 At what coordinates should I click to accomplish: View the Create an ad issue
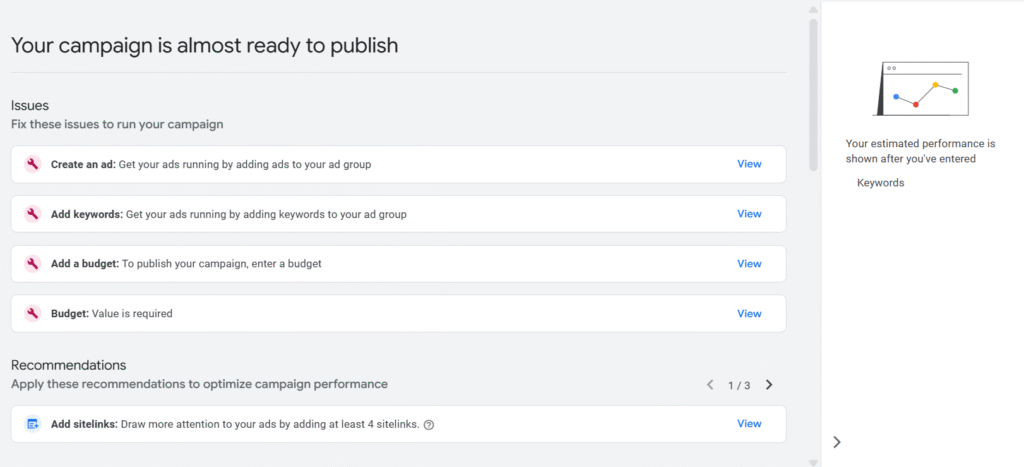click(749, 164)
